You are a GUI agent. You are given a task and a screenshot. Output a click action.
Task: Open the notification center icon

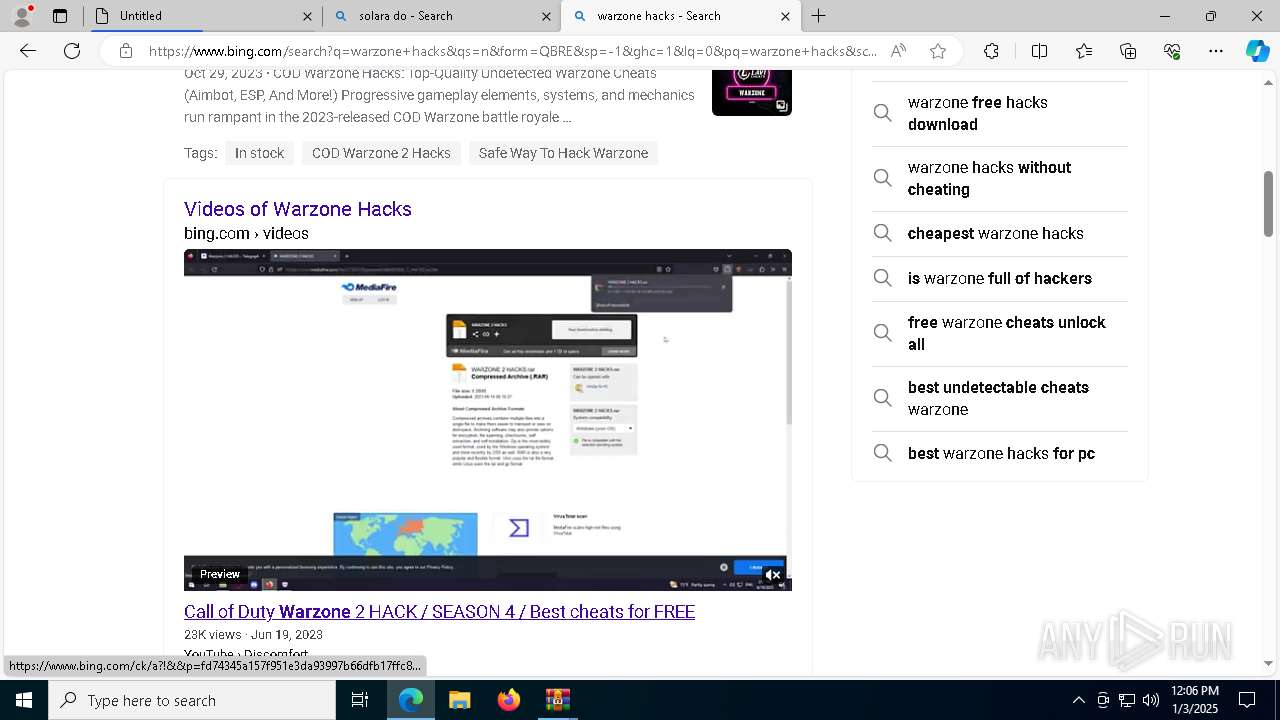click(x=1247, y=700)
